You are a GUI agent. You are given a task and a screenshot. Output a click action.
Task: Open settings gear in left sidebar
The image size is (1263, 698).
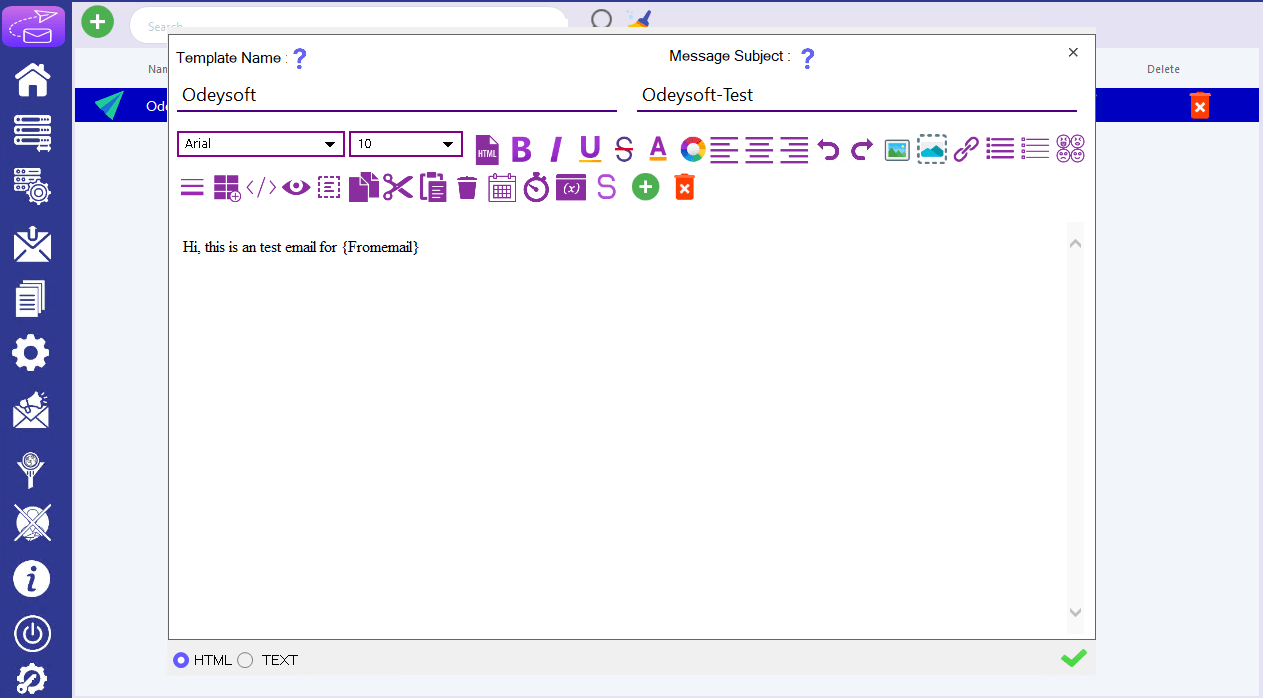point(31,353)
